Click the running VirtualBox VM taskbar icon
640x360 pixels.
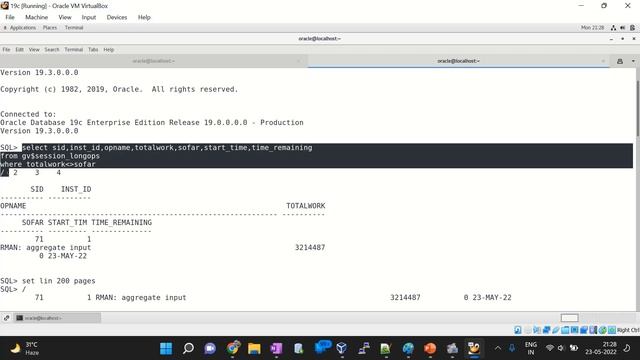pyautogui.click(x=474, y=348)
